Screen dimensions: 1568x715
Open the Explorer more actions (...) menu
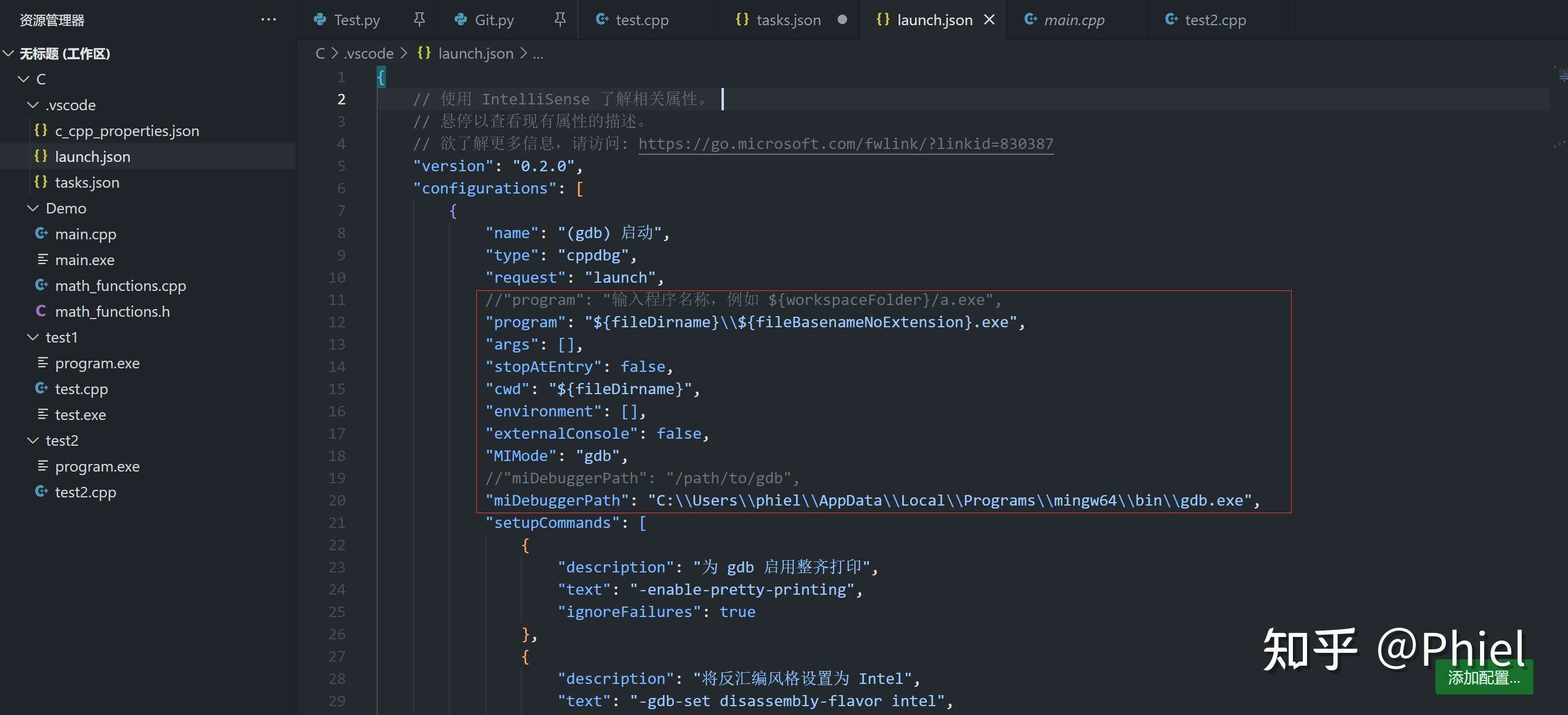pos(268,19)
